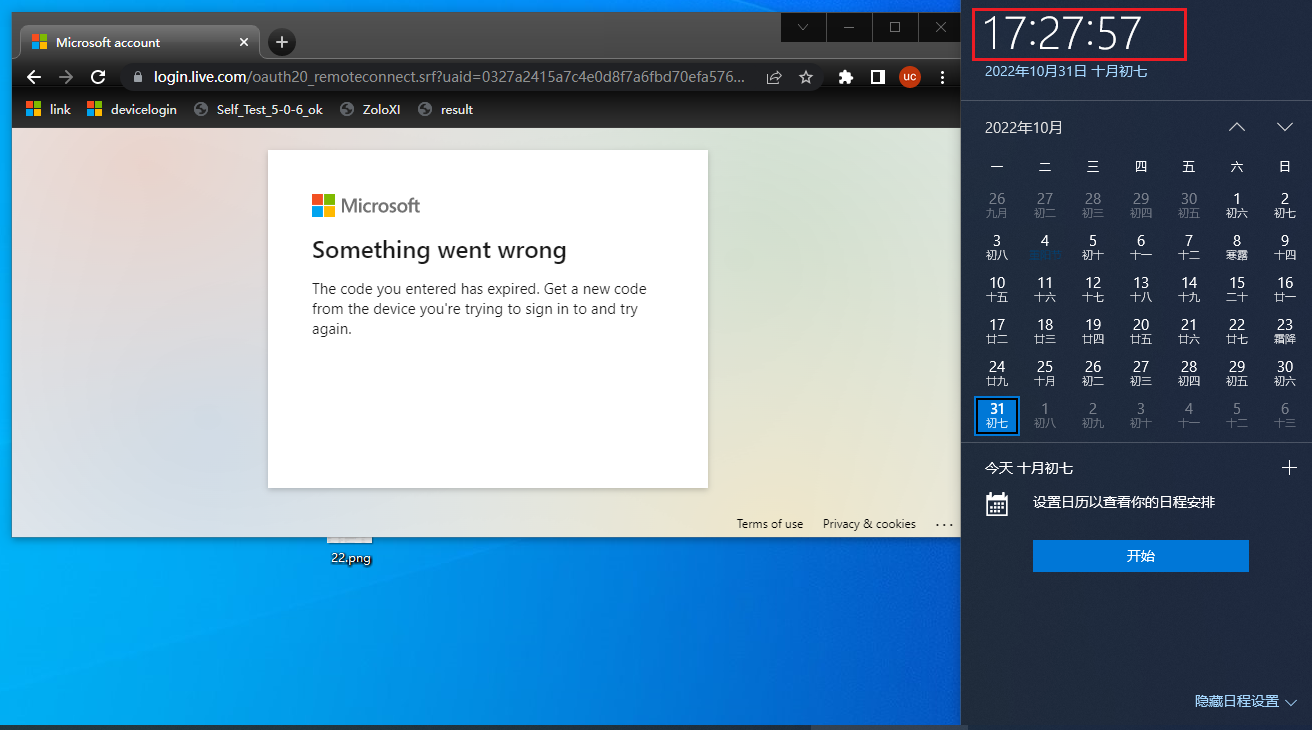Select the Microsoft account tab
This screenshot has height=730, width=1312.
coord(140,42)
